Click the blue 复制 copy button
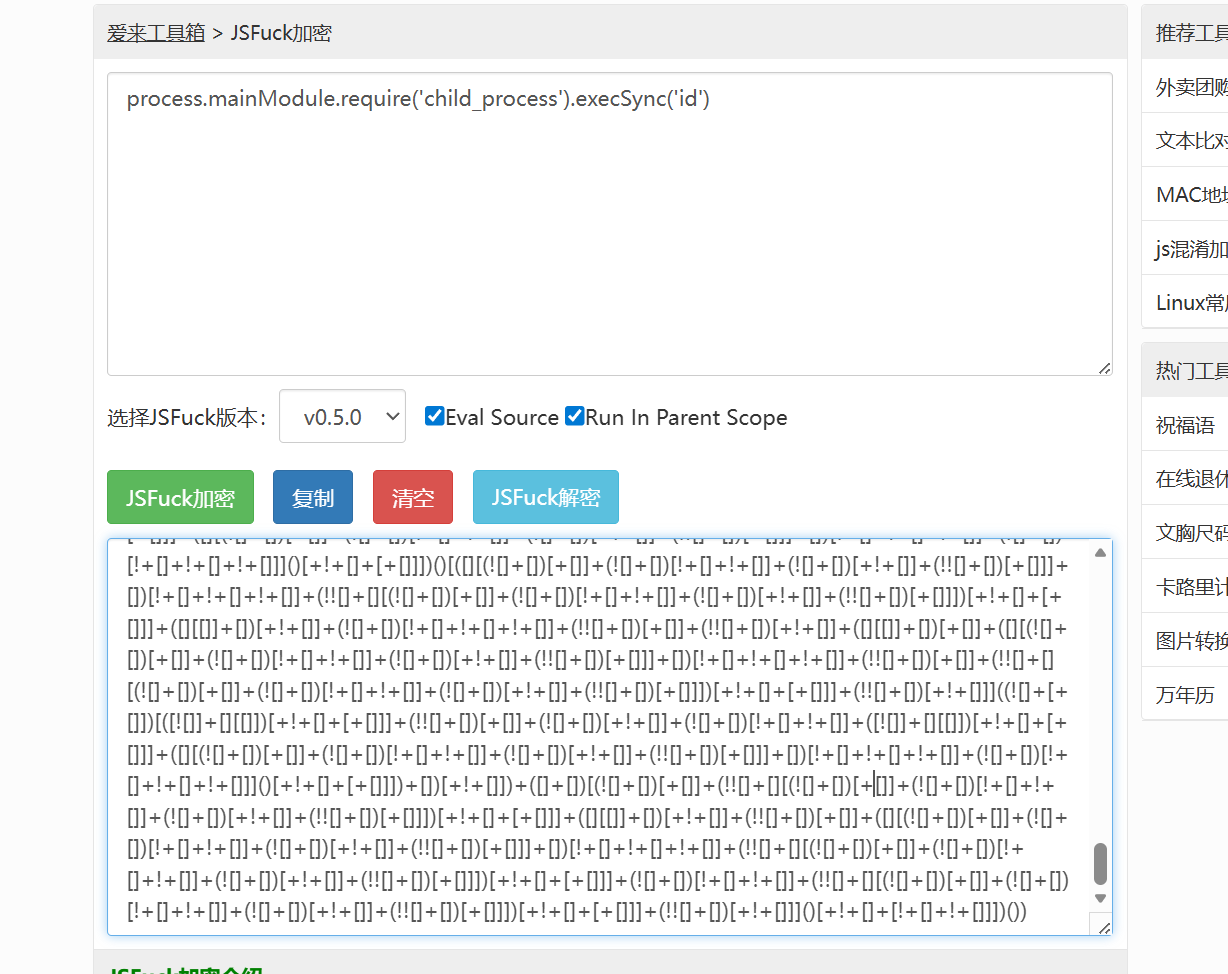1228x974 pixels. pos(313,497)
